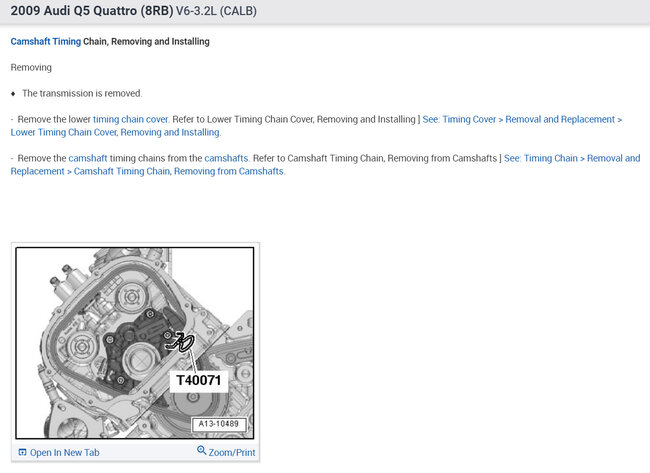Open the 'Camshaft Timing' heading link
Screen dimensions: 650x473
tap(46, 41)
